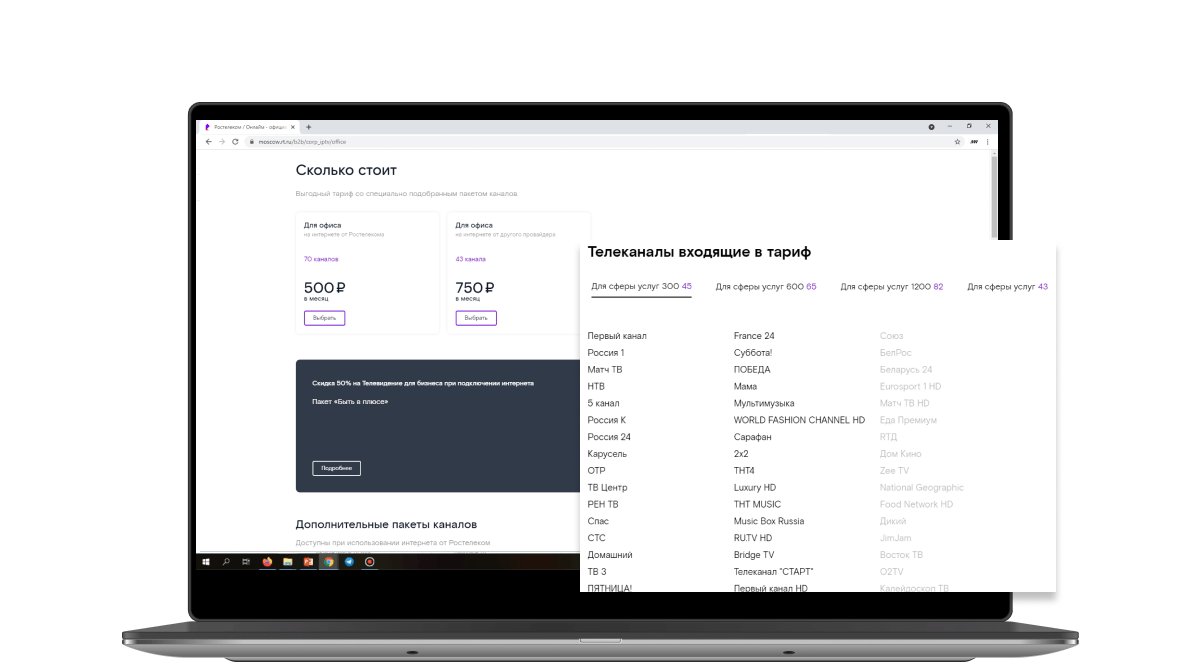
Task: Click the 'НТВ' channel name
Action: pos(596,386)
